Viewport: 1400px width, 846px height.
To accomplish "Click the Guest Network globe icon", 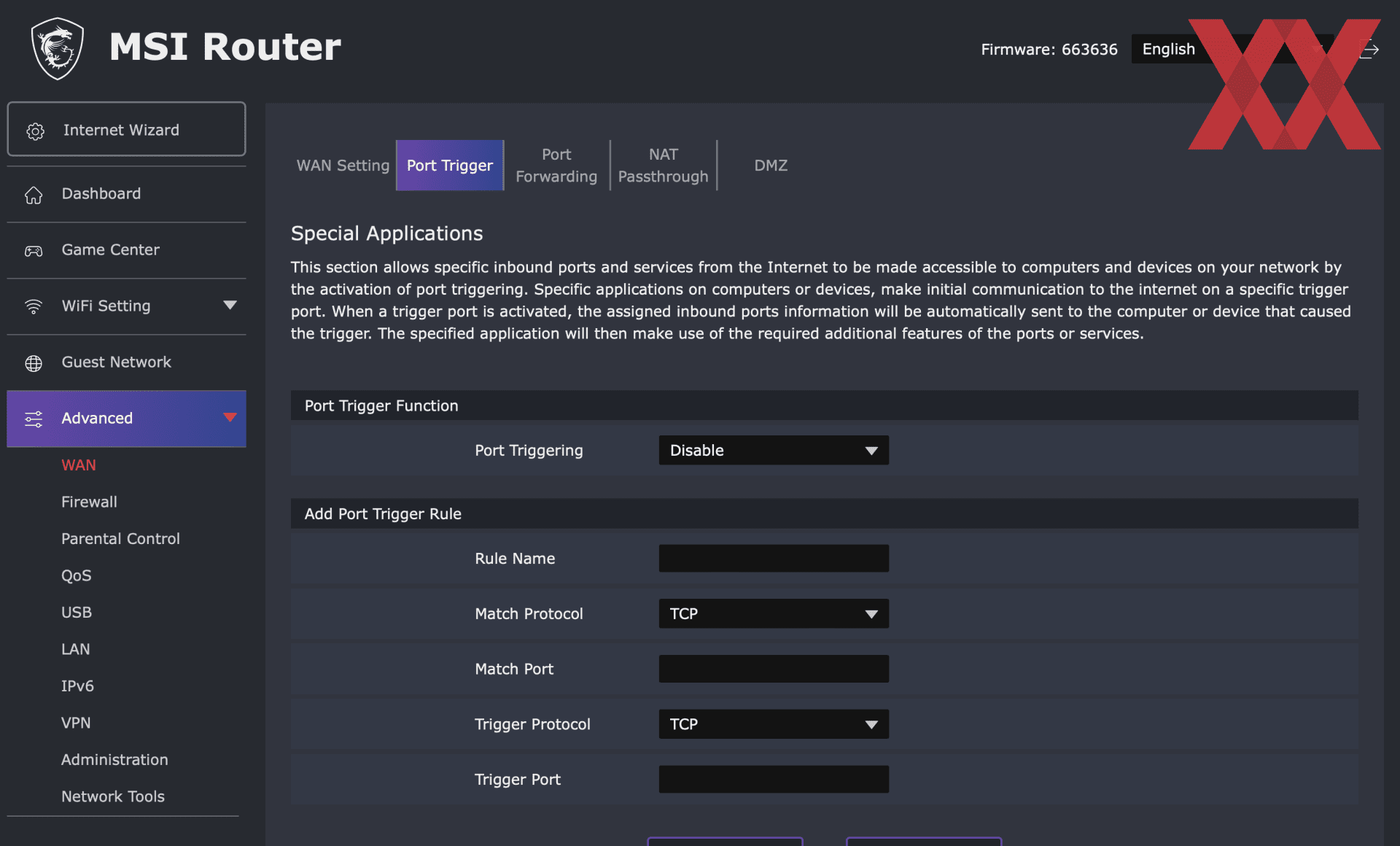I will click(34, 363).
